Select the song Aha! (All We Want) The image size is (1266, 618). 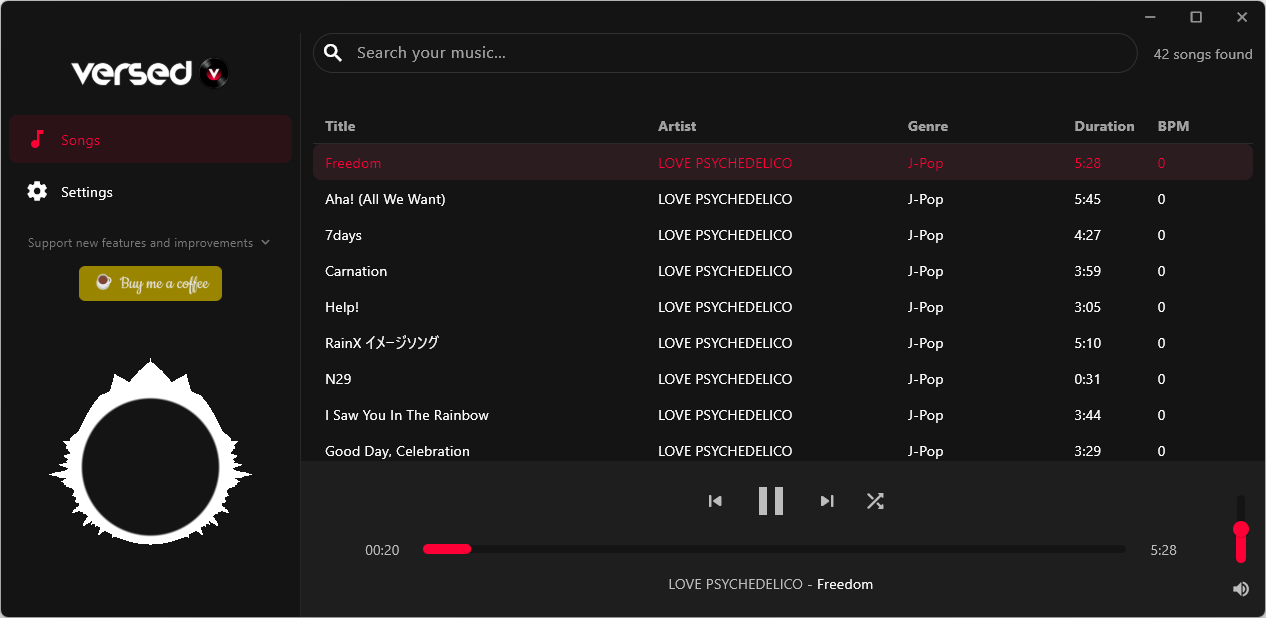[x=782, y=199]
